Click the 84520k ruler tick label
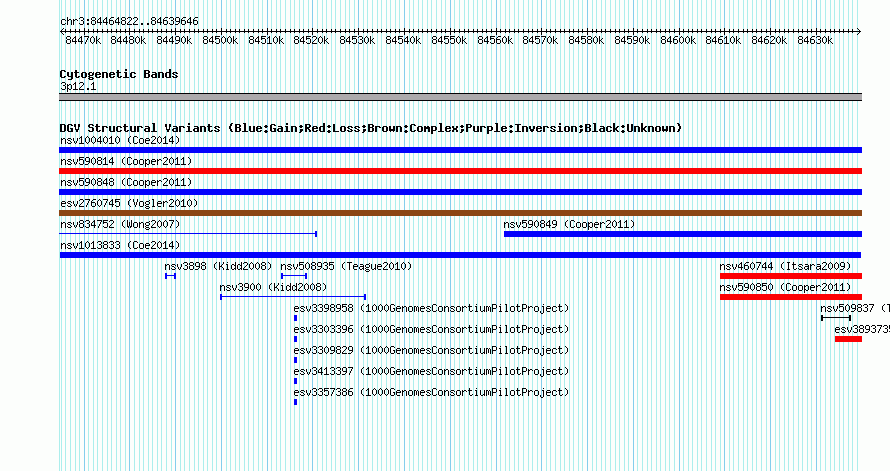The image size is (890, 471). (x=311, y=40)
